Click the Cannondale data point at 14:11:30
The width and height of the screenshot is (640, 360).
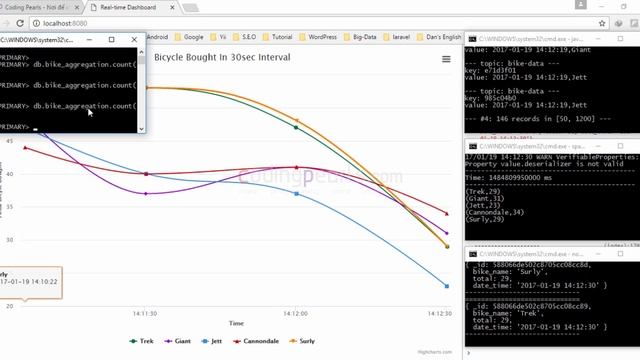(146, 174)
